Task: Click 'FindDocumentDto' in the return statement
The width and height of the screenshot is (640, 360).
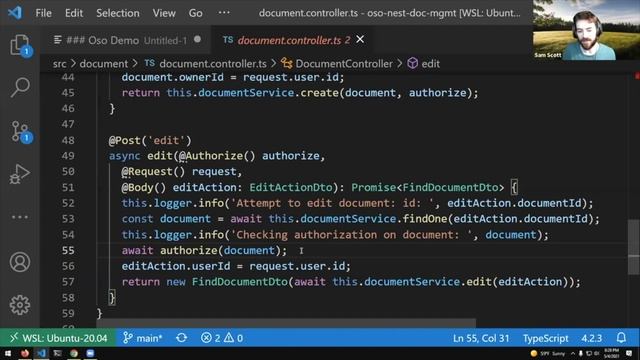Action: click(240, 282)
